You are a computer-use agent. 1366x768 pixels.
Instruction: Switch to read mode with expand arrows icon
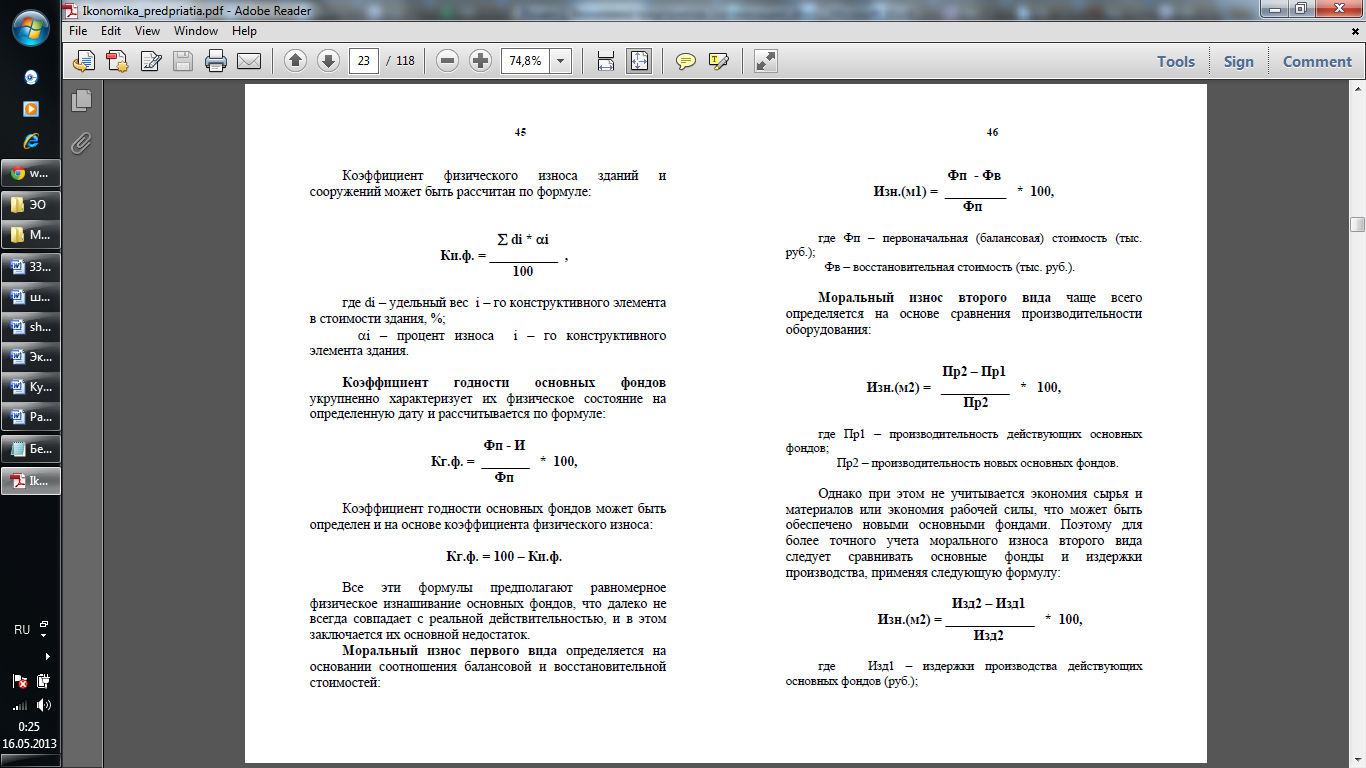[765, 61]
